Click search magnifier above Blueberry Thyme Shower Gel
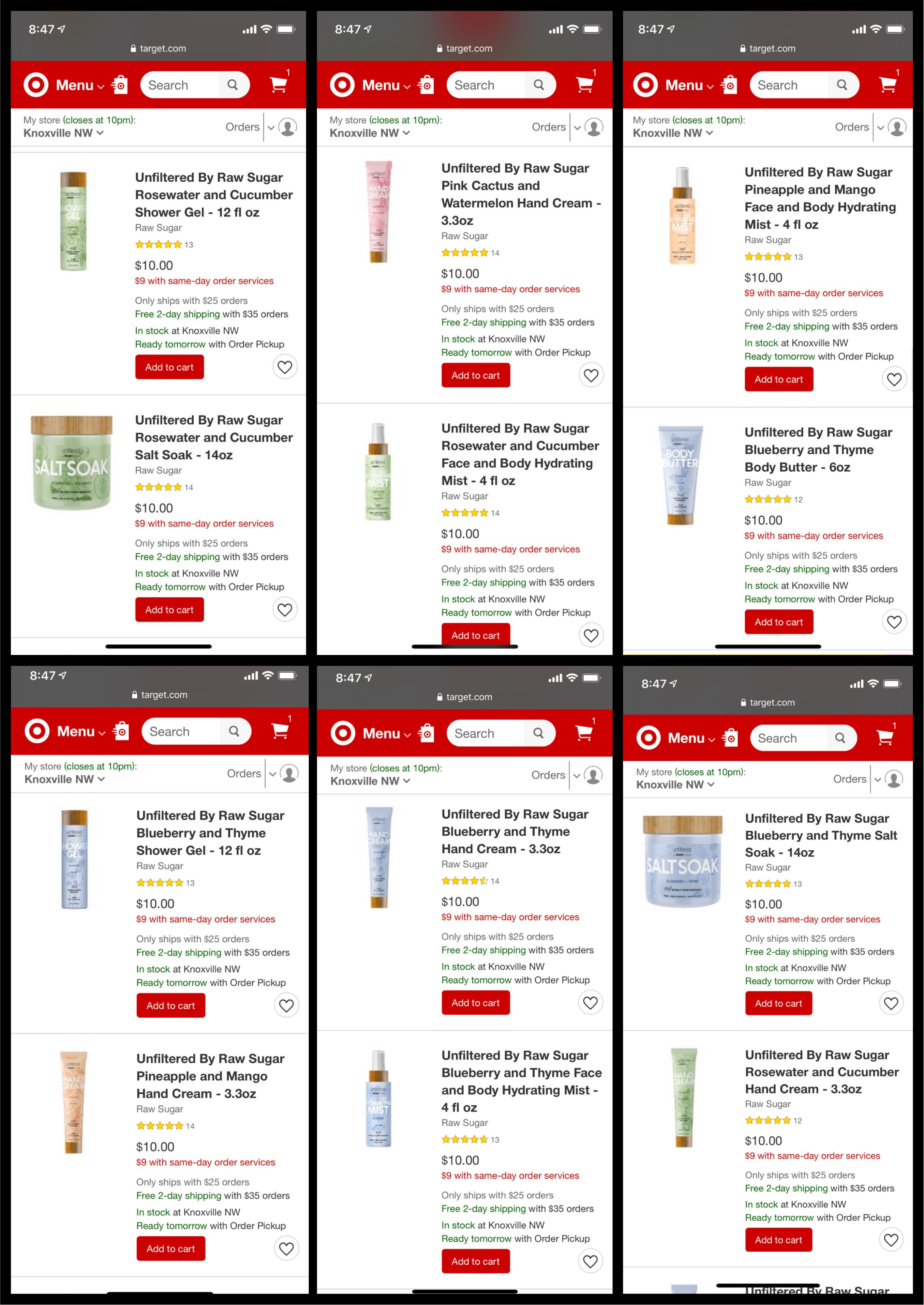 pyautogui.click(x=234, y=731)
